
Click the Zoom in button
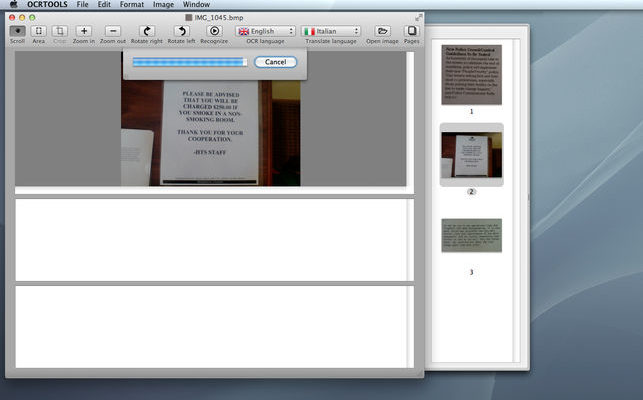pos(84,32)
